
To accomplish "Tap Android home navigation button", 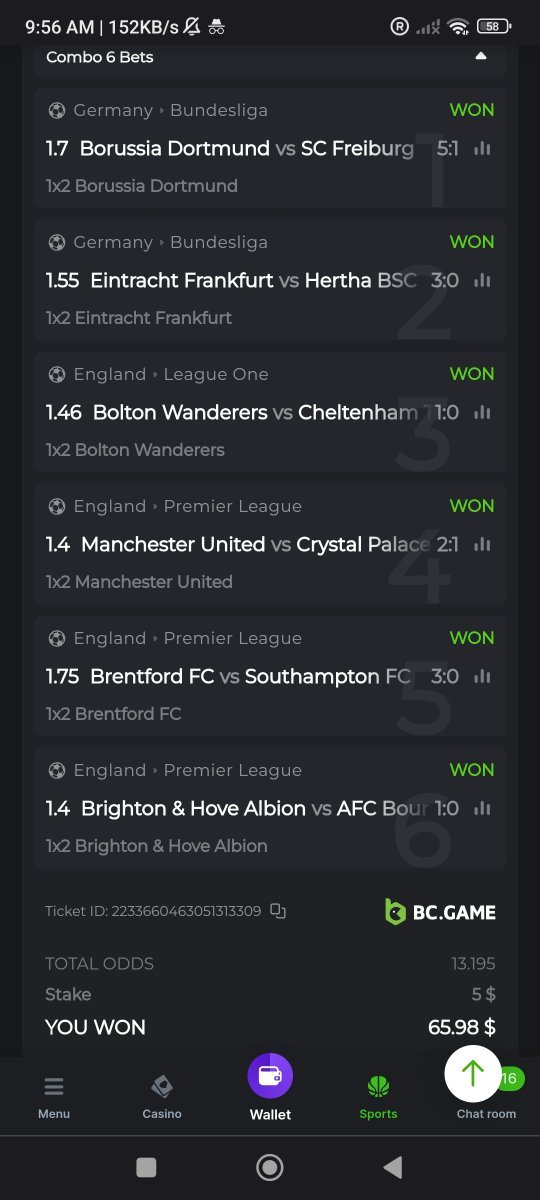I will tap(270, 1167).
